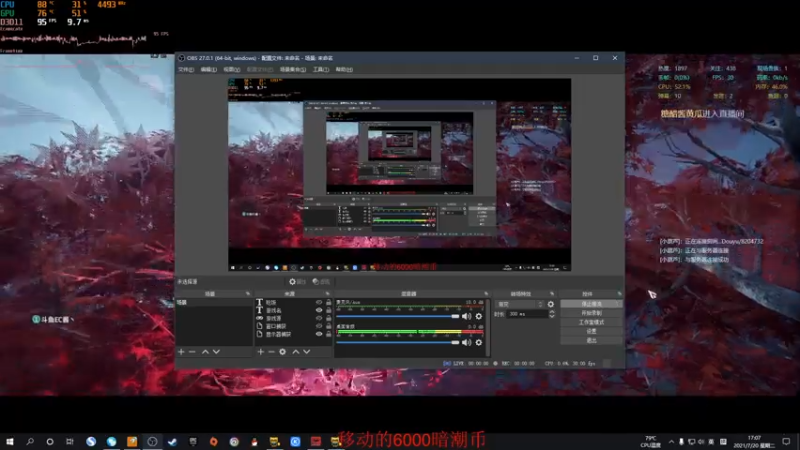Open 设置 from Controls panel
Viewport: 800px width, 450px height.
pos(591,331)
